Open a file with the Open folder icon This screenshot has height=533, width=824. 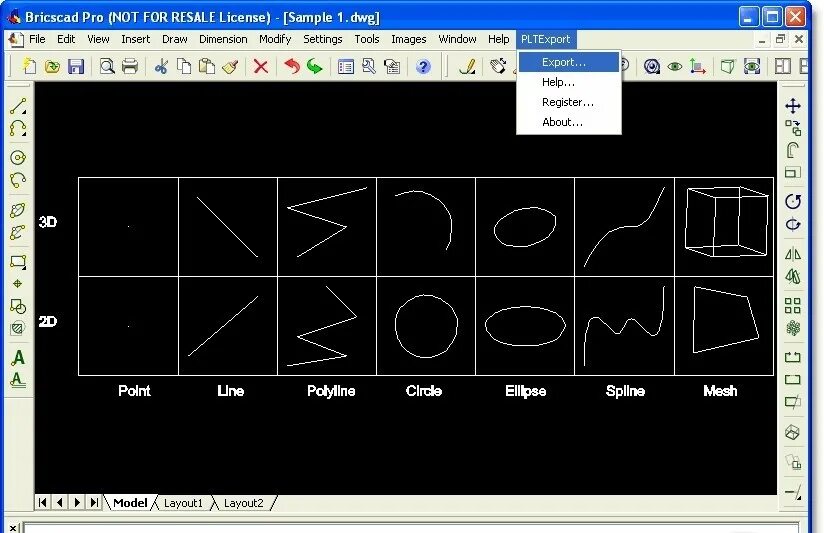[x=52, y=67]
